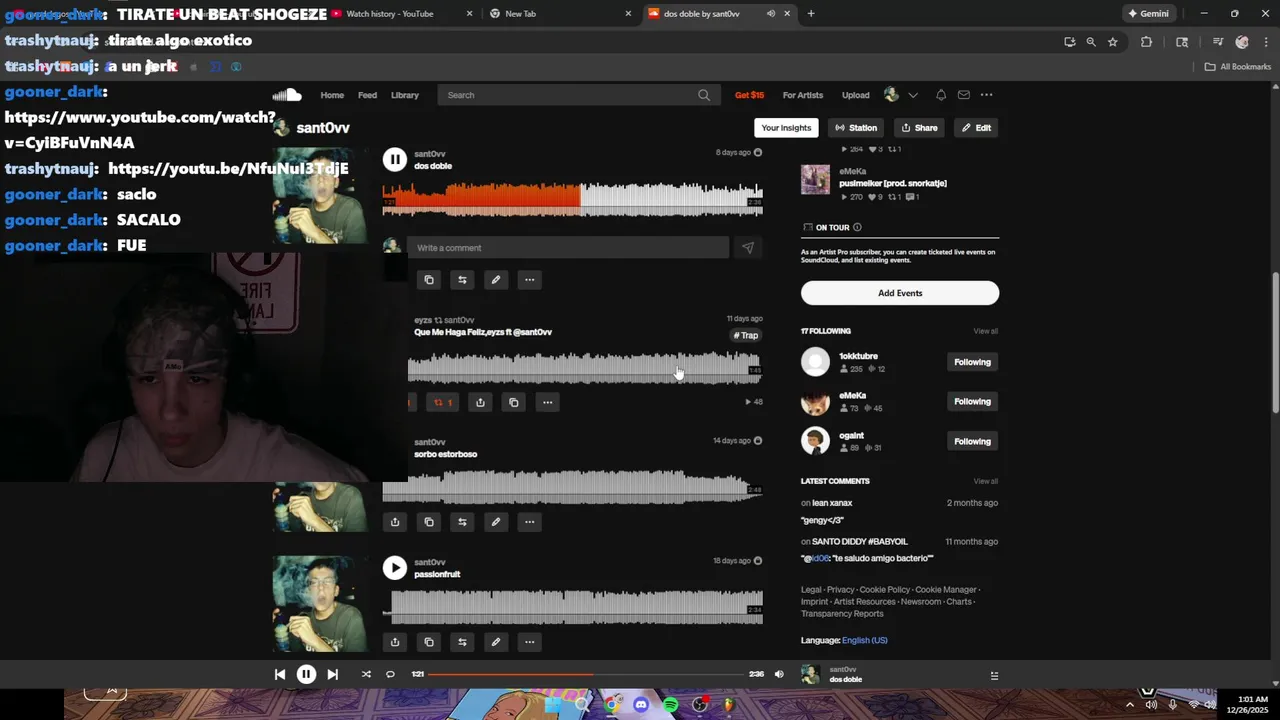Image resolution: width=1280 pixels, height=720 pixels.
Task: Copy link of Que Me Haga Feliz
Action: [514, 402]
